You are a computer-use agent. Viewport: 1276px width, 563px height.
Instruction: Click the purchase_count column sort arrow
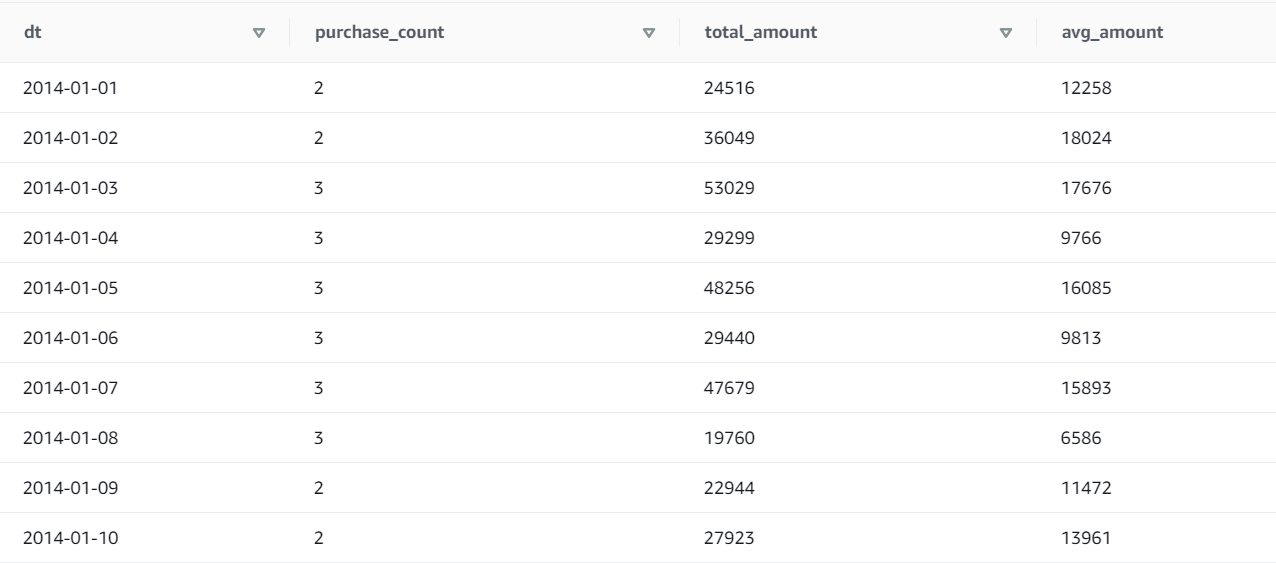pyautogui.click(x=649, y=33)
